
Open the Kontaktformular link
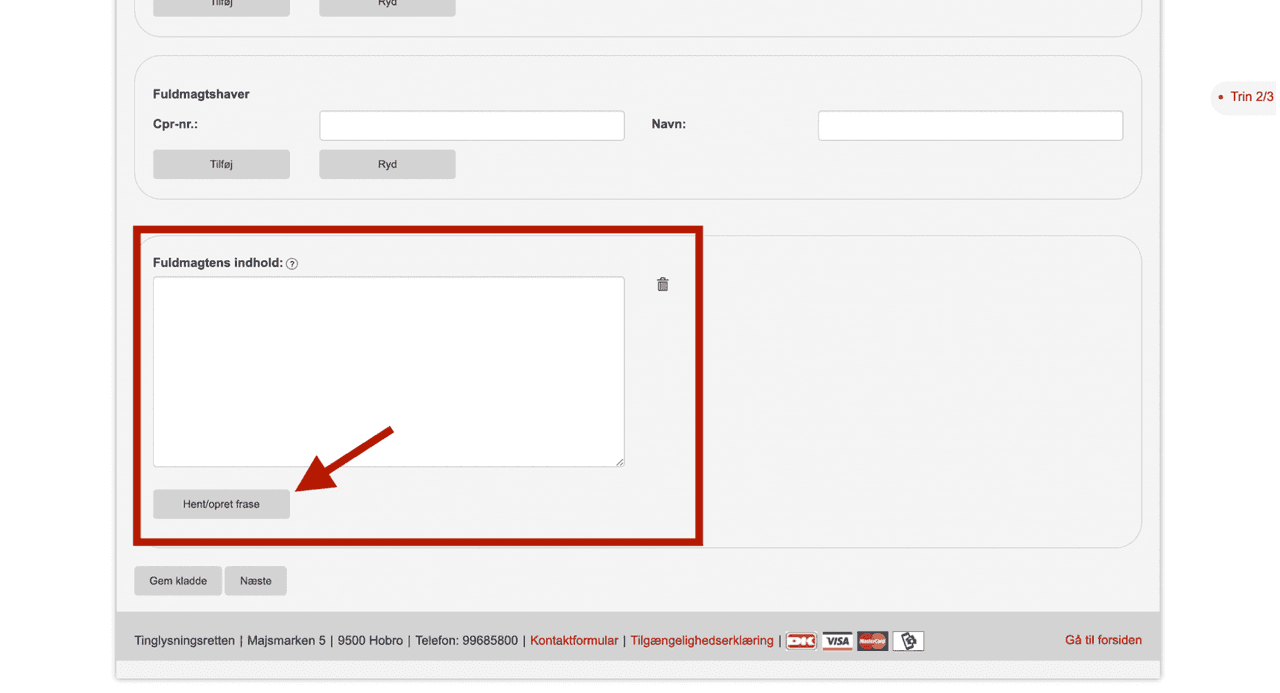[574, 641]
